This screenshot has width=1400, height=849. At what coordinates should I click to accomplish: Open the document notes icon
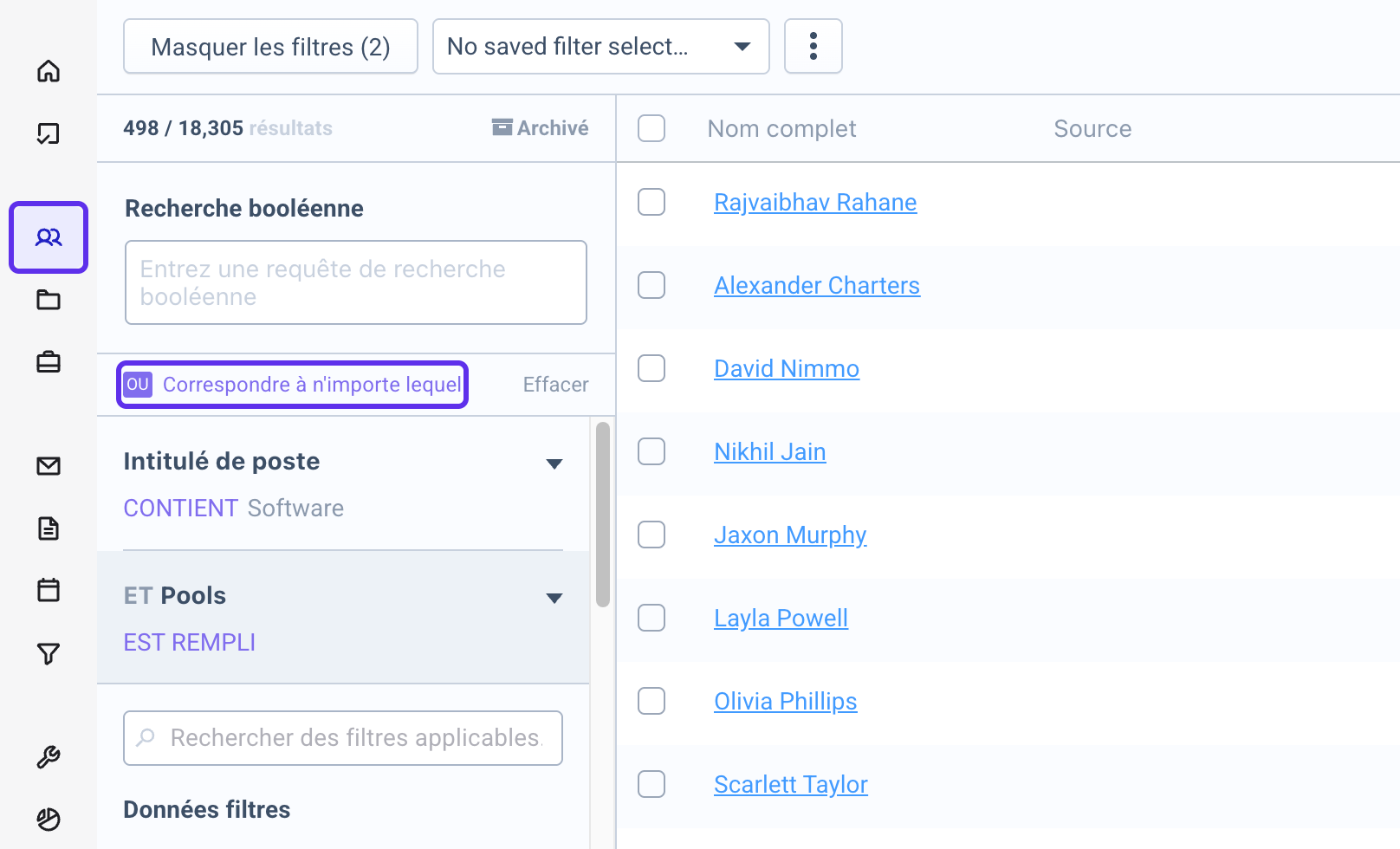[x=48, y=528]
